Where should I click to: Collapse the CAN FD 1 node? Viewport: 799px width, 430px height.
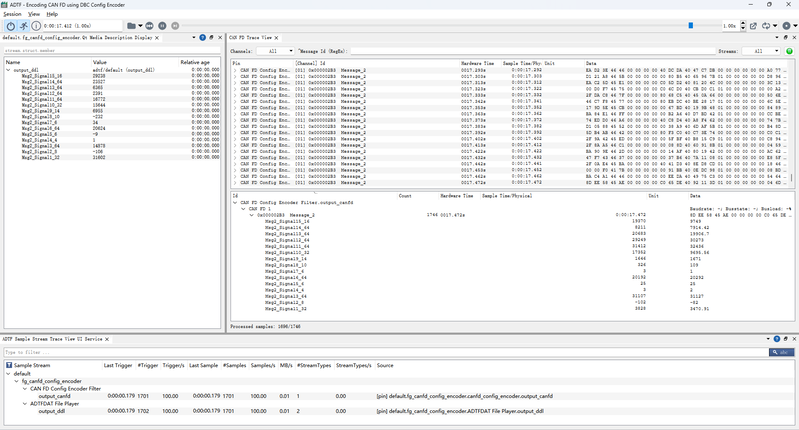(x=243, y=209)
